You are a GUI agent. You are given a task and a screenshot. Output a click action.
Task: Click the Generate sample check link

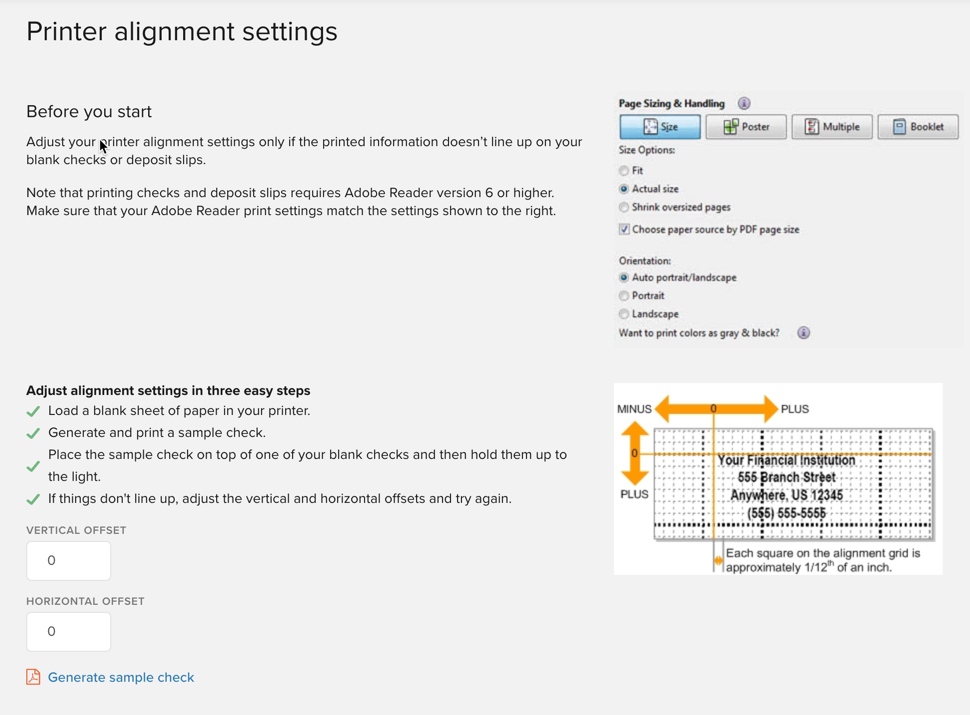pos(120,677)
